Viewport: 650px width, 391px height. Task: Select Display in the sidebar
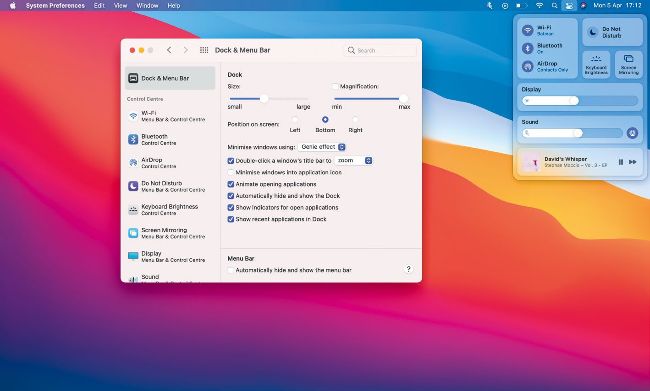[170, 256]
